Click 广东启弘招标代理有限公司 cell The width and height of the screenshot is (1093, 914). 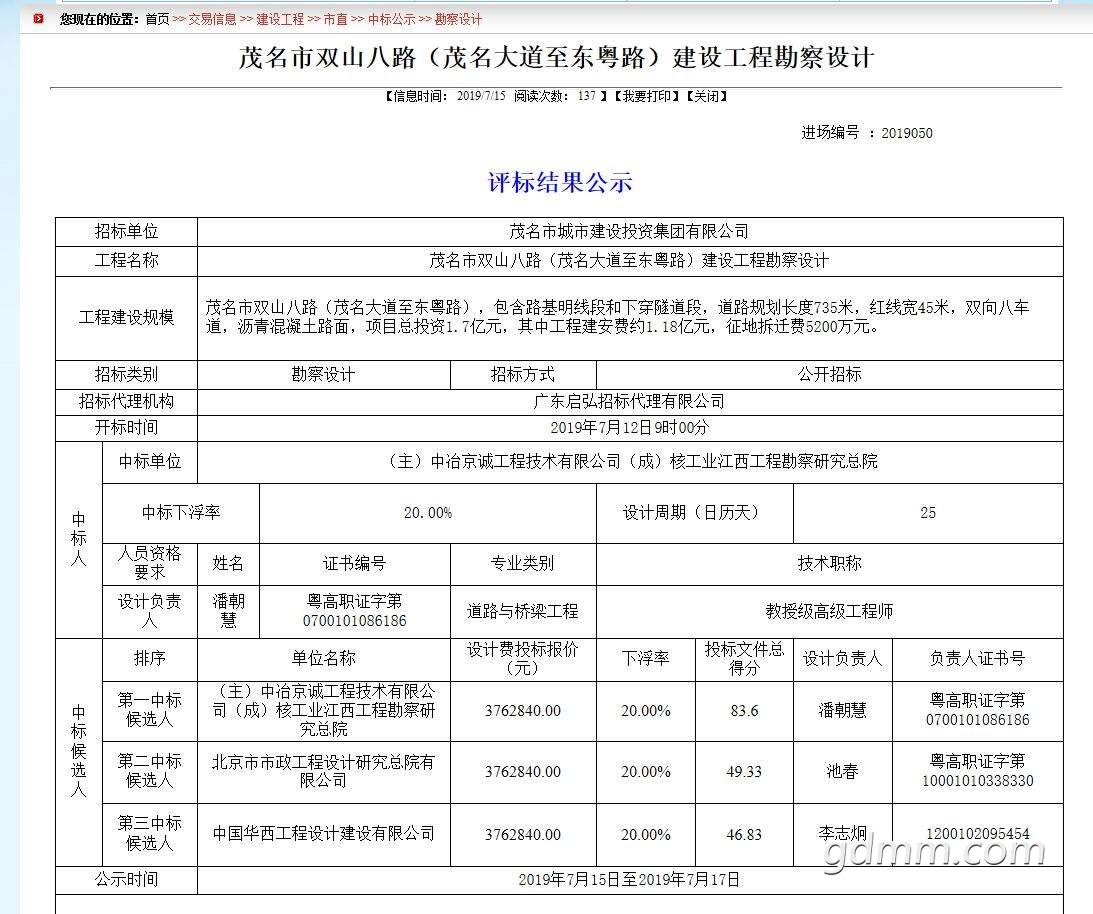[629, 402]
